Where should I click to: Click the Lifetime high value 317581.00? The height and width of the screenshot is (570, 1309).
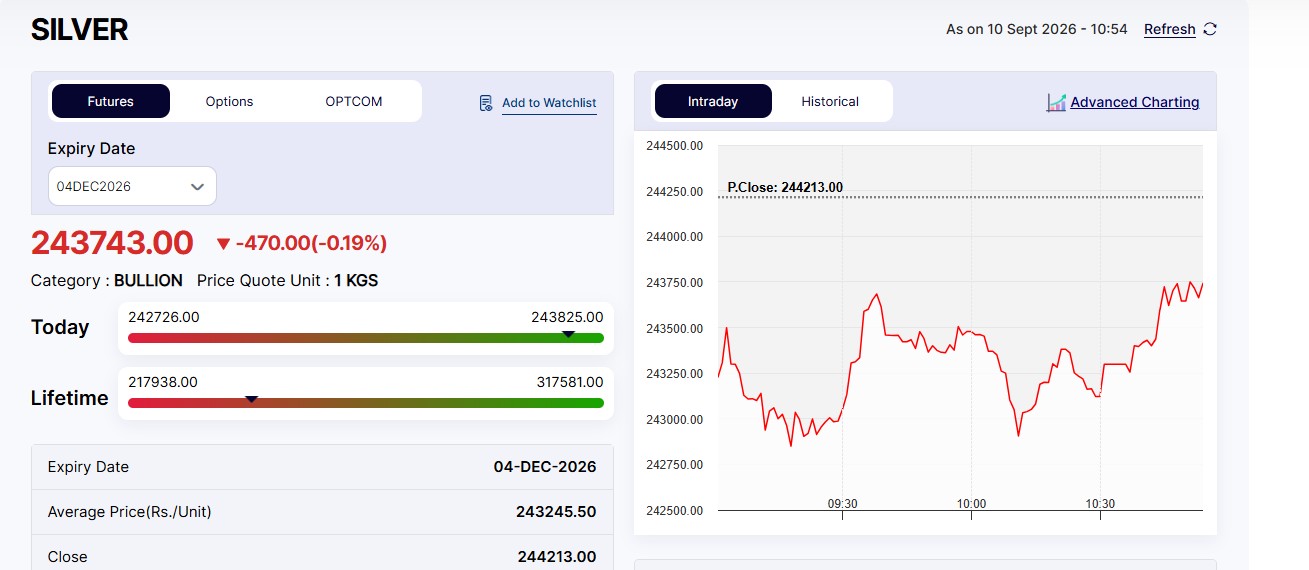pos(570,382)
